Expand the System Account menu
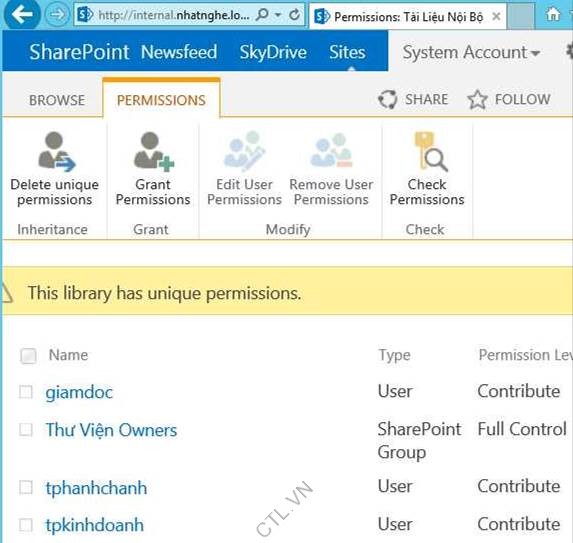The image size is (573, 543). (x=471, y=52)
